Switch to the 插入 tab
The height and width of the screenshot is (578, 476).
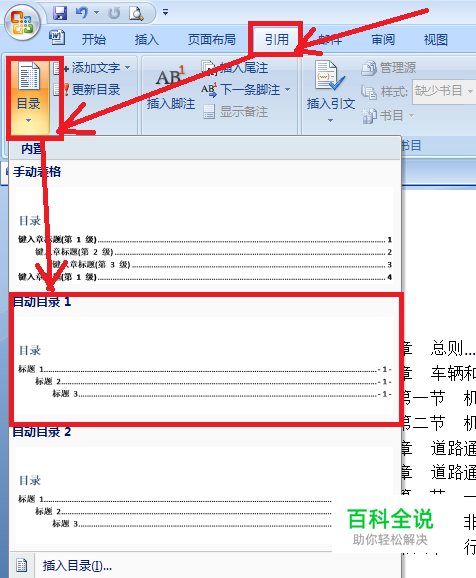[147, 39]
